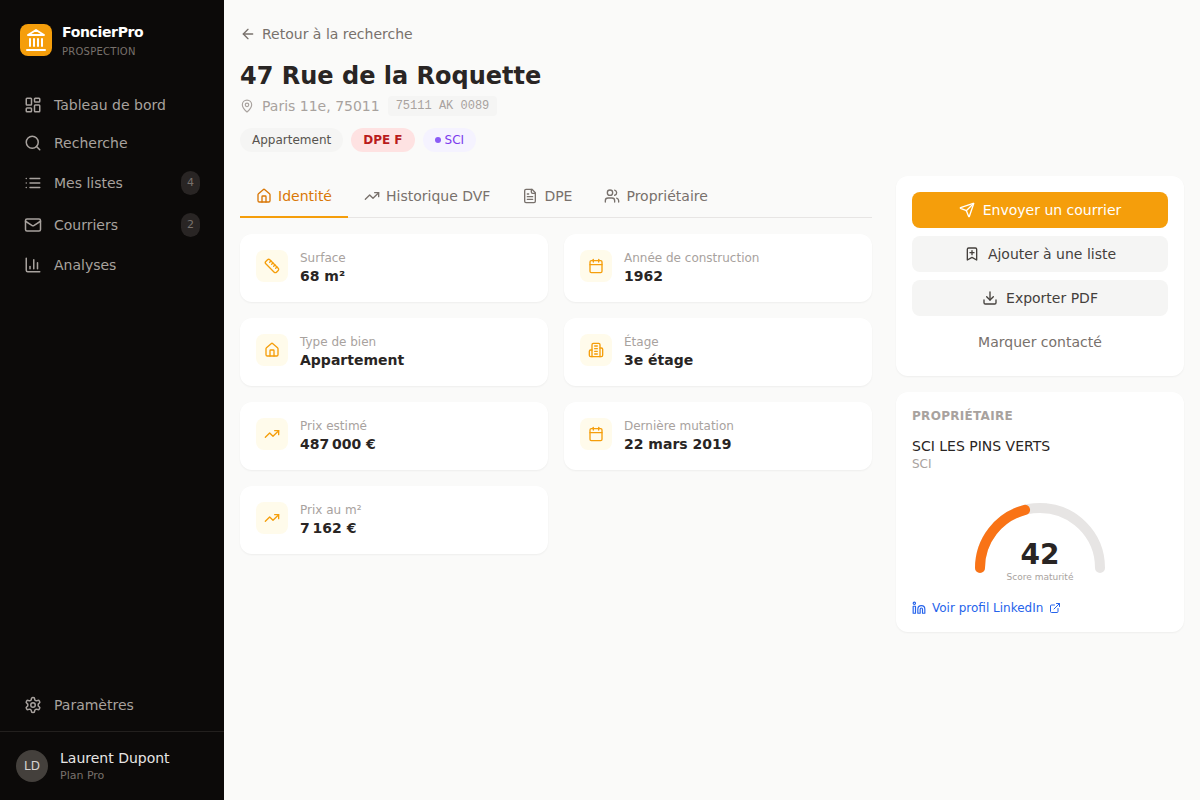Click the Mes listes badge showing 4
Image resolution: width=1200 pixels, height=800 pixels.
coord(190,183)
